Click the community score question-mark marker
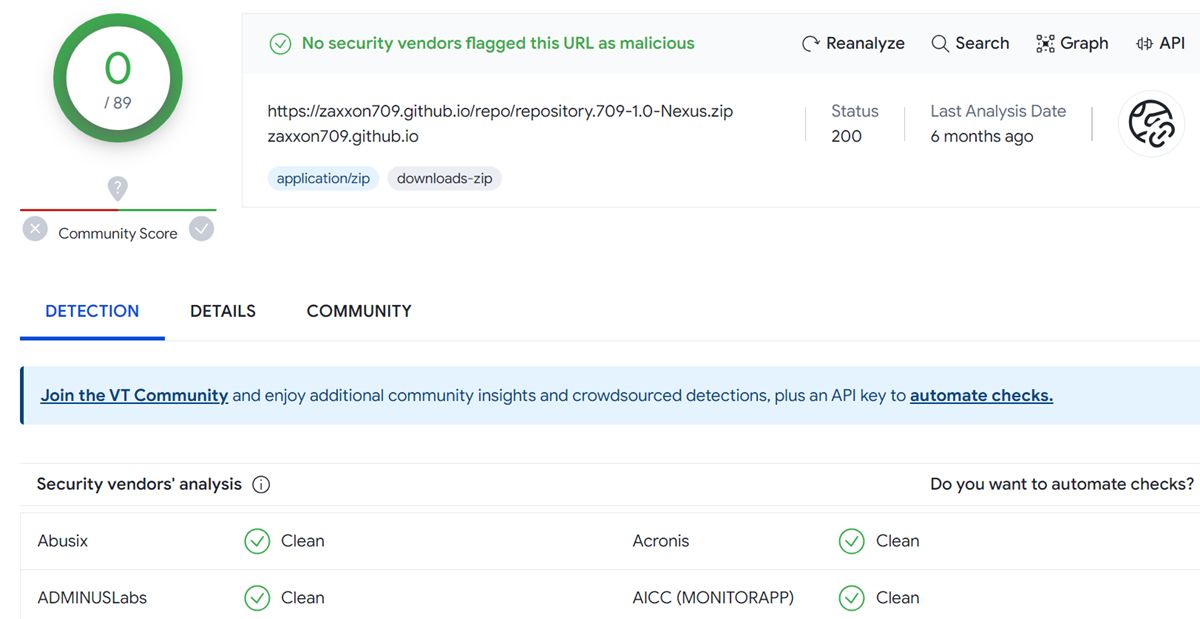The image size is (1200, 619). (x=118, y=188)
